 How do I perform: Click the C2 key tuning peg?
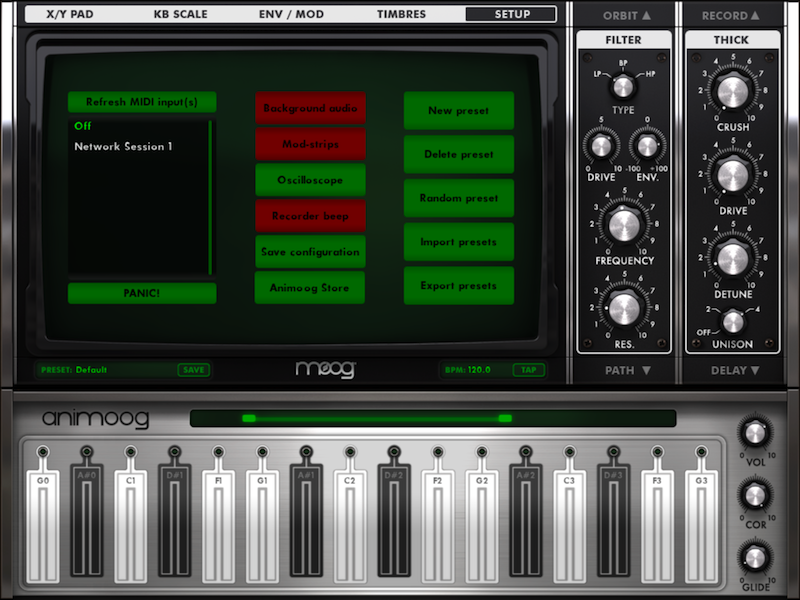pos(349,452)
